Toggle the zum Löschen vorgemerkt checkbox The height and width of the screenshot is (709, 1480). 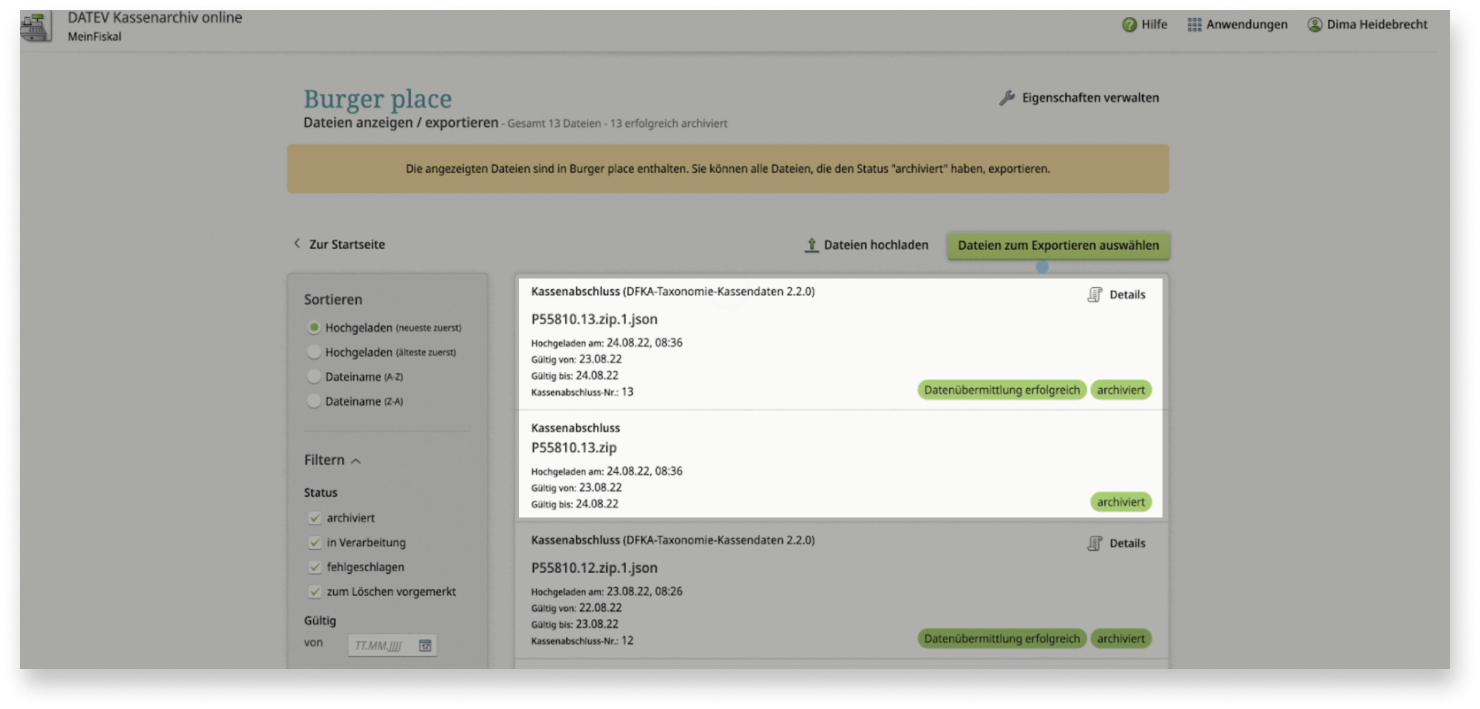314,592
